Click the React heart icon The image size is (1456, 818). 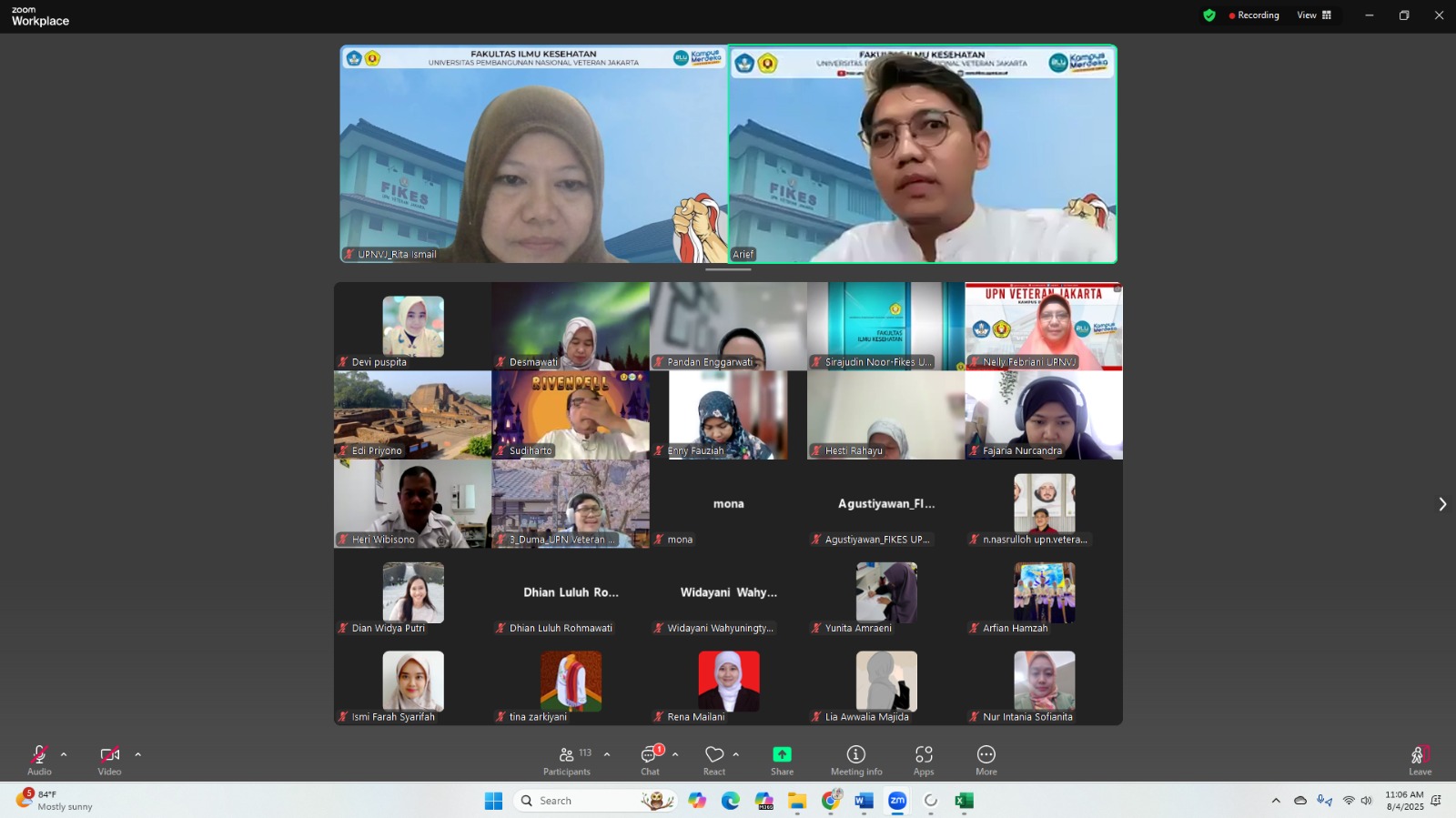pos(714,760)
